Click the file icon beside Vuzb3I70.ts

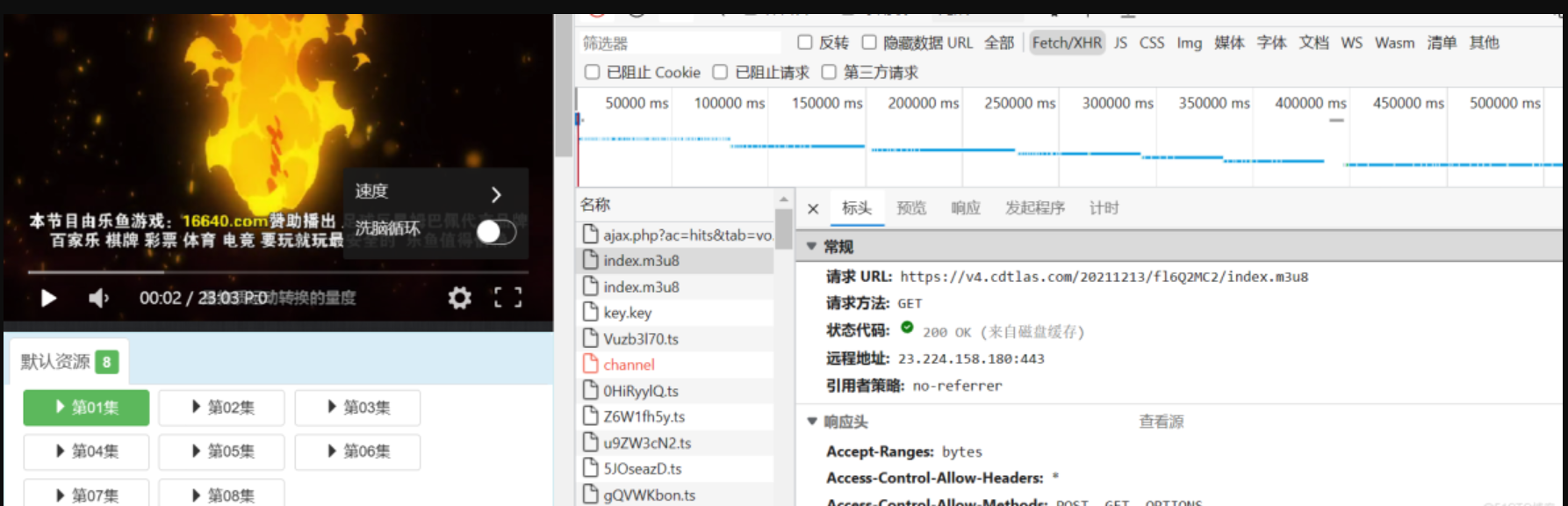coord(590,338)
